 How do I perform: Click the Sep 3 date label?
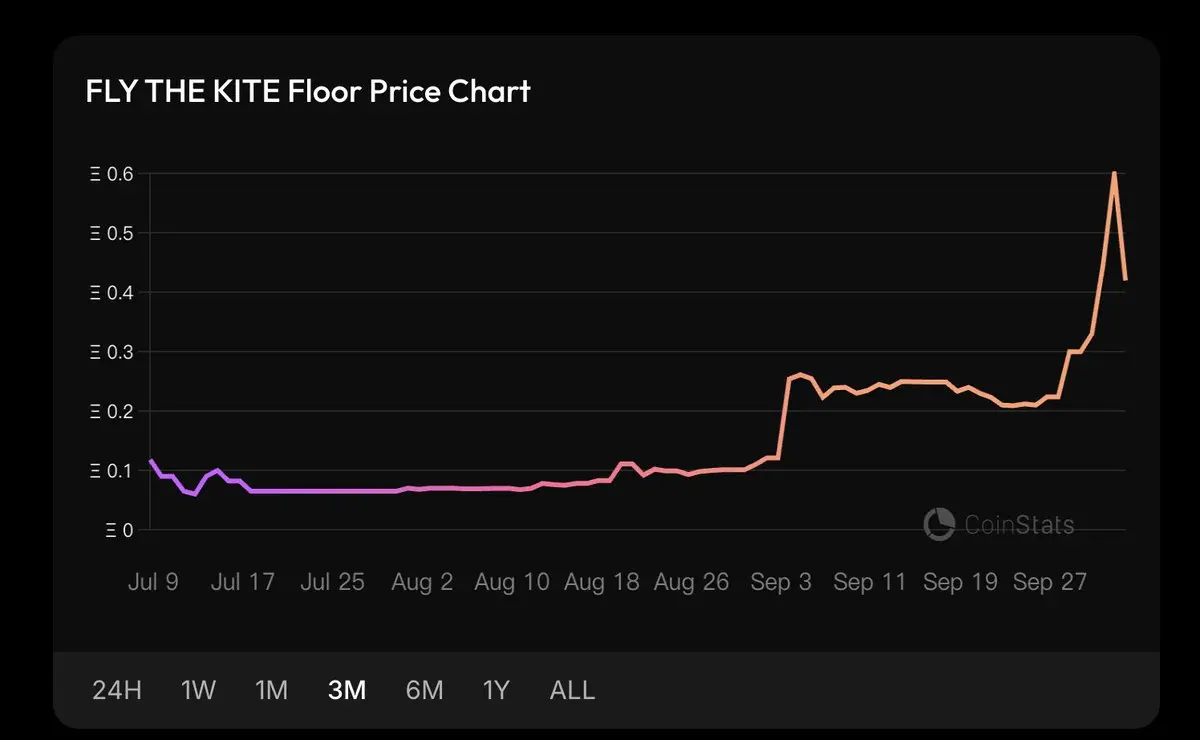782,582
